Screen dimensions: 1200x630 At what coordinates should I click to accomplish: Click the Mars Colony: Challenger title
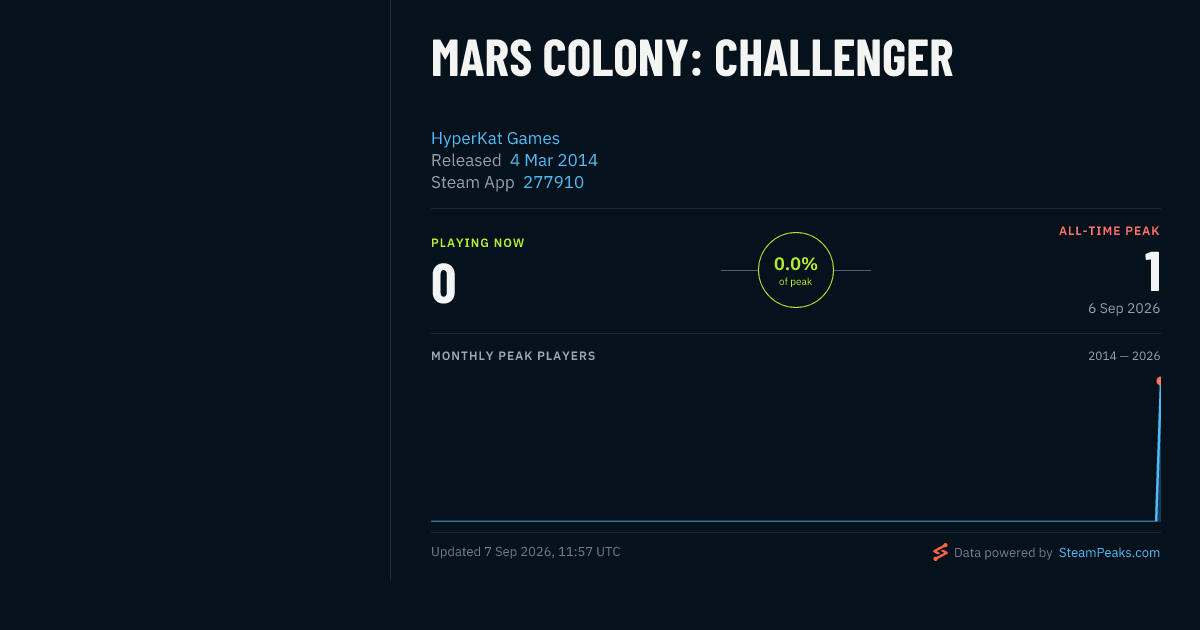(692, 58)
